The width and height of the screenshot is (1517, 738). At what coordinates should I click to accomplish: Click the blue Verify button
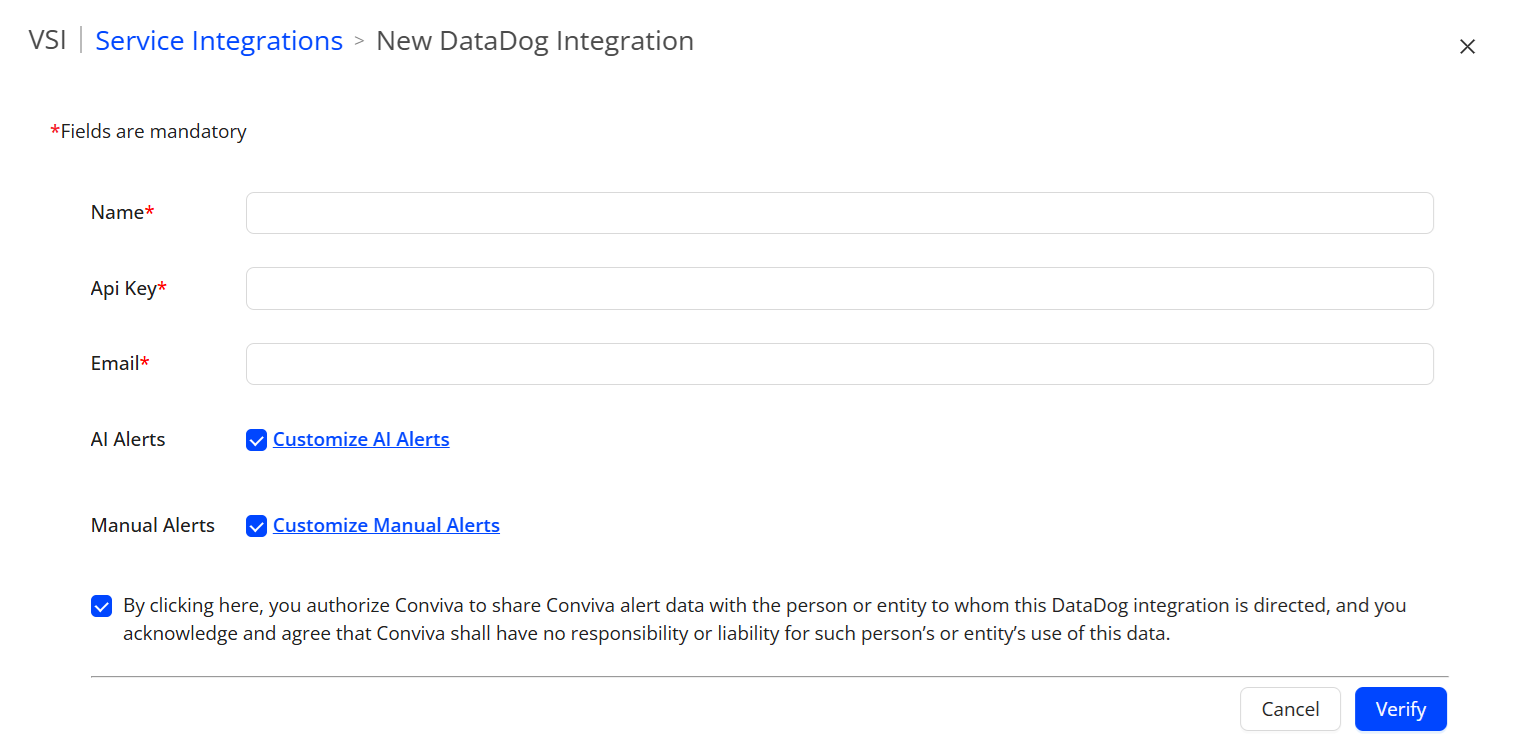tap(1400, 709)
